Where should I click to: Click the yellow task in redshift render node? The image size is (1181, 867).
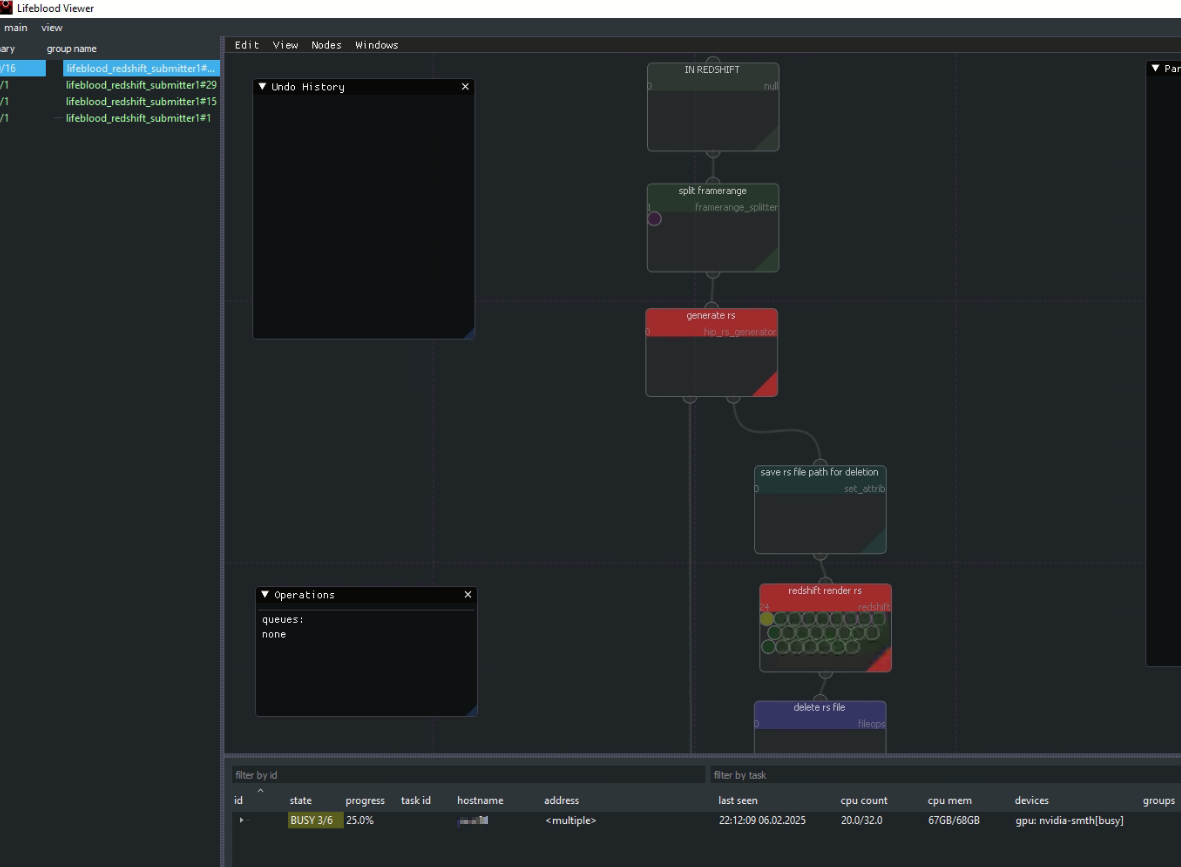[x=767, y=619]
